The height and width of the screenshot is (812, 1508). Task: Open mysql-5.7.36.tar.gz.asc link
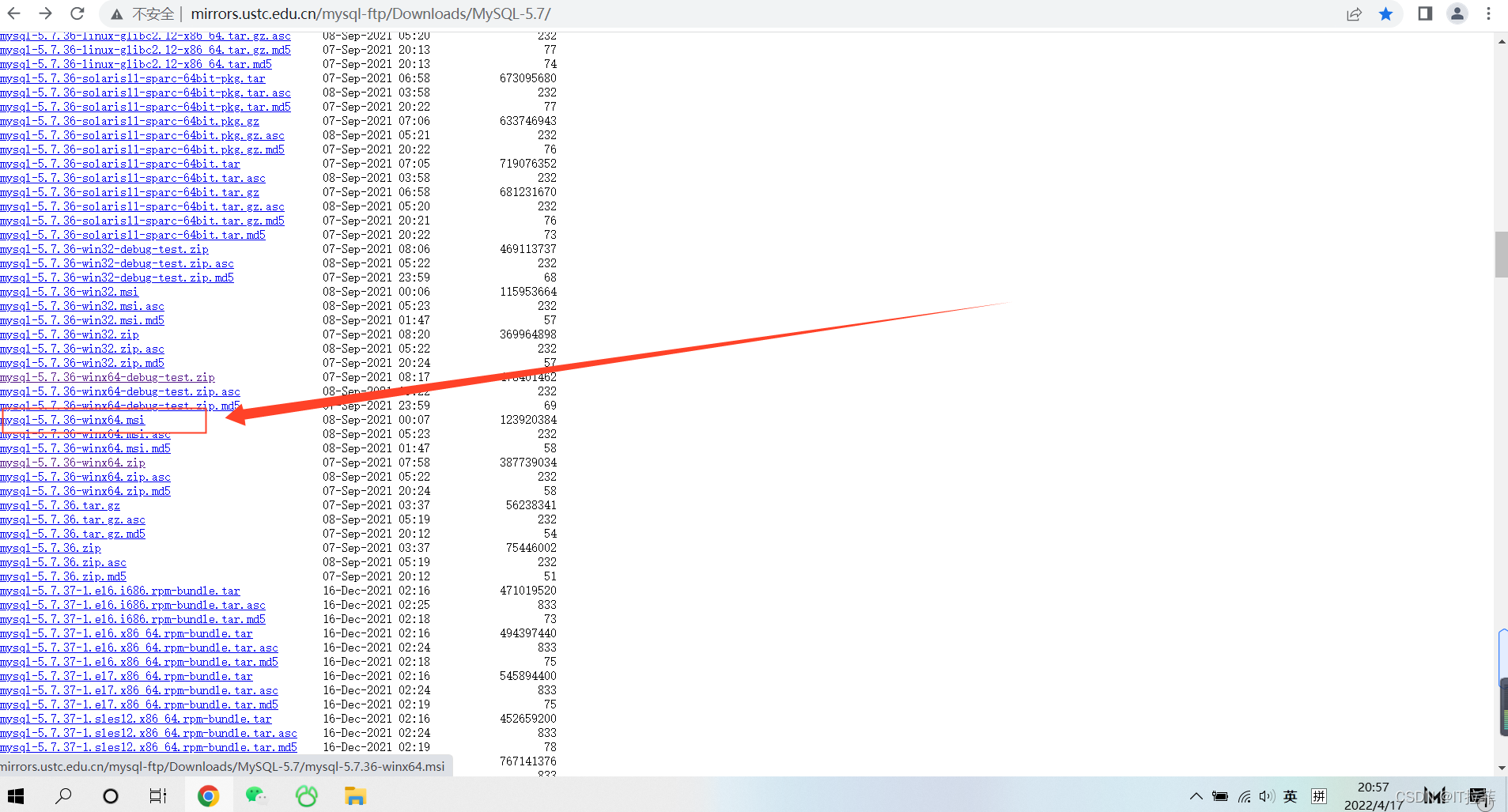(73, 519)
